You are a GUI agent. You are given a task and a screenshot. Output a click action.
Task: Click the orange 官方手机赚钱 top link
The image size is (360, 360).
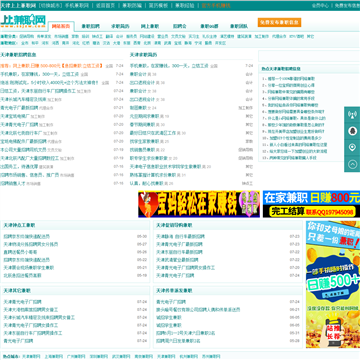[216, 5]
